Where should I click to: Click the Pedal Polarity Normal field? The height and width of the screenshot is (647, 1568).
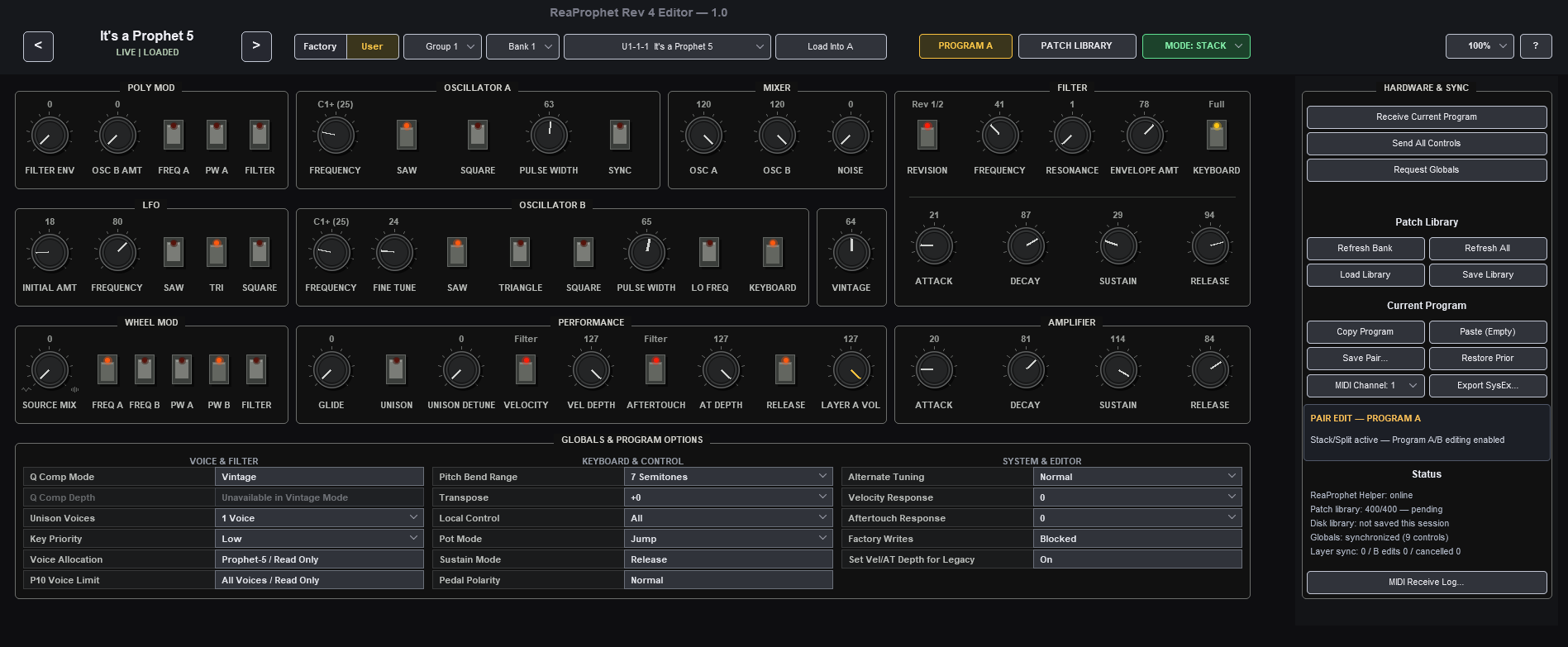[727, 580]
